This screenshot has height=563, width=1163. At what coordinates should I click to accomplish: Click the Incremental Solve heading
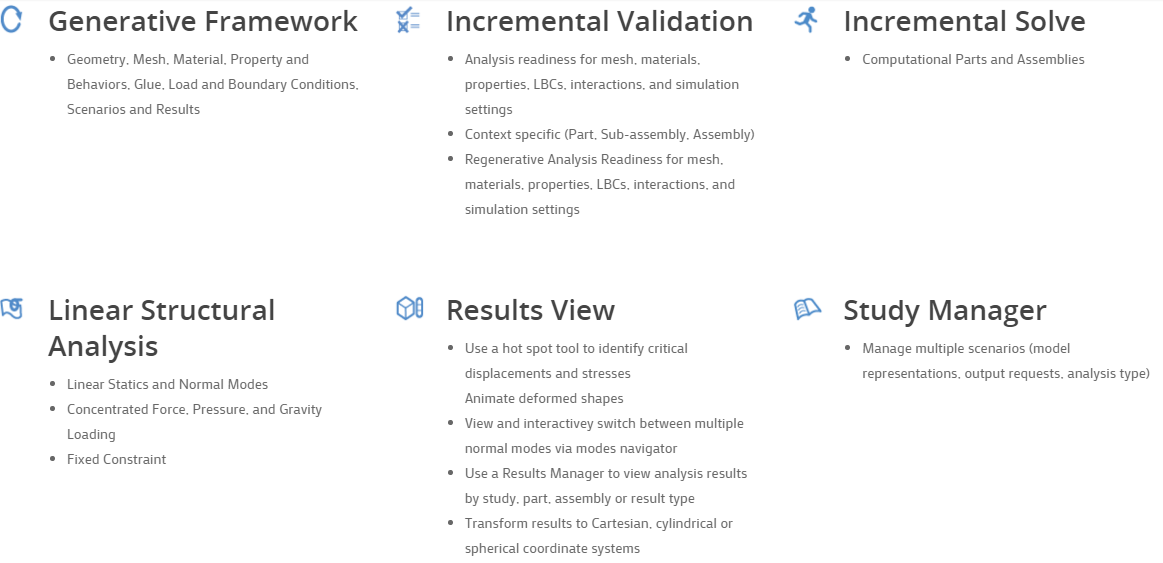pyautogui.click(x=964, y=21)
